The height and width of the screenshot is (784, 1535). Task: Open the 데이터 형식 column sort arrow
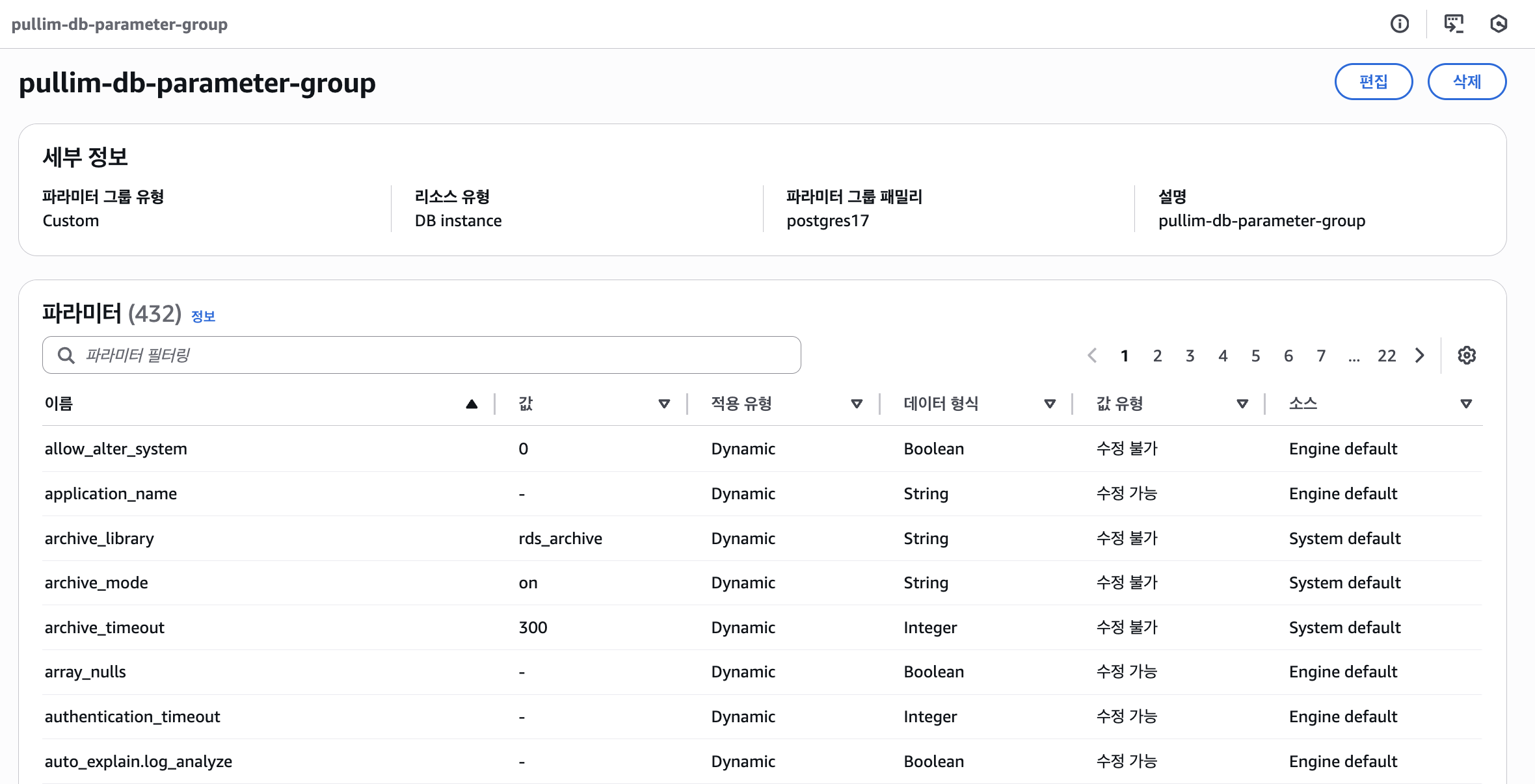(x=1049, y=404)
